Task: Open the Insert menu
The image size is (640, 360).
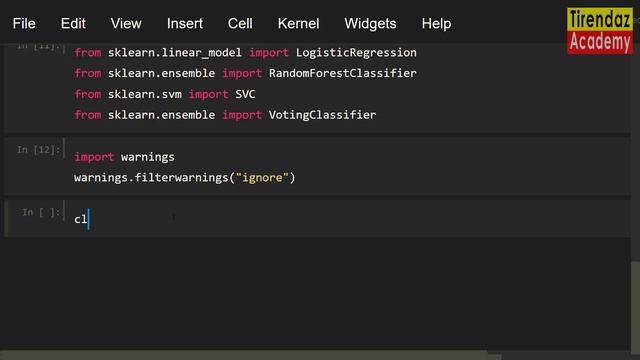Action: click(184, 23)
